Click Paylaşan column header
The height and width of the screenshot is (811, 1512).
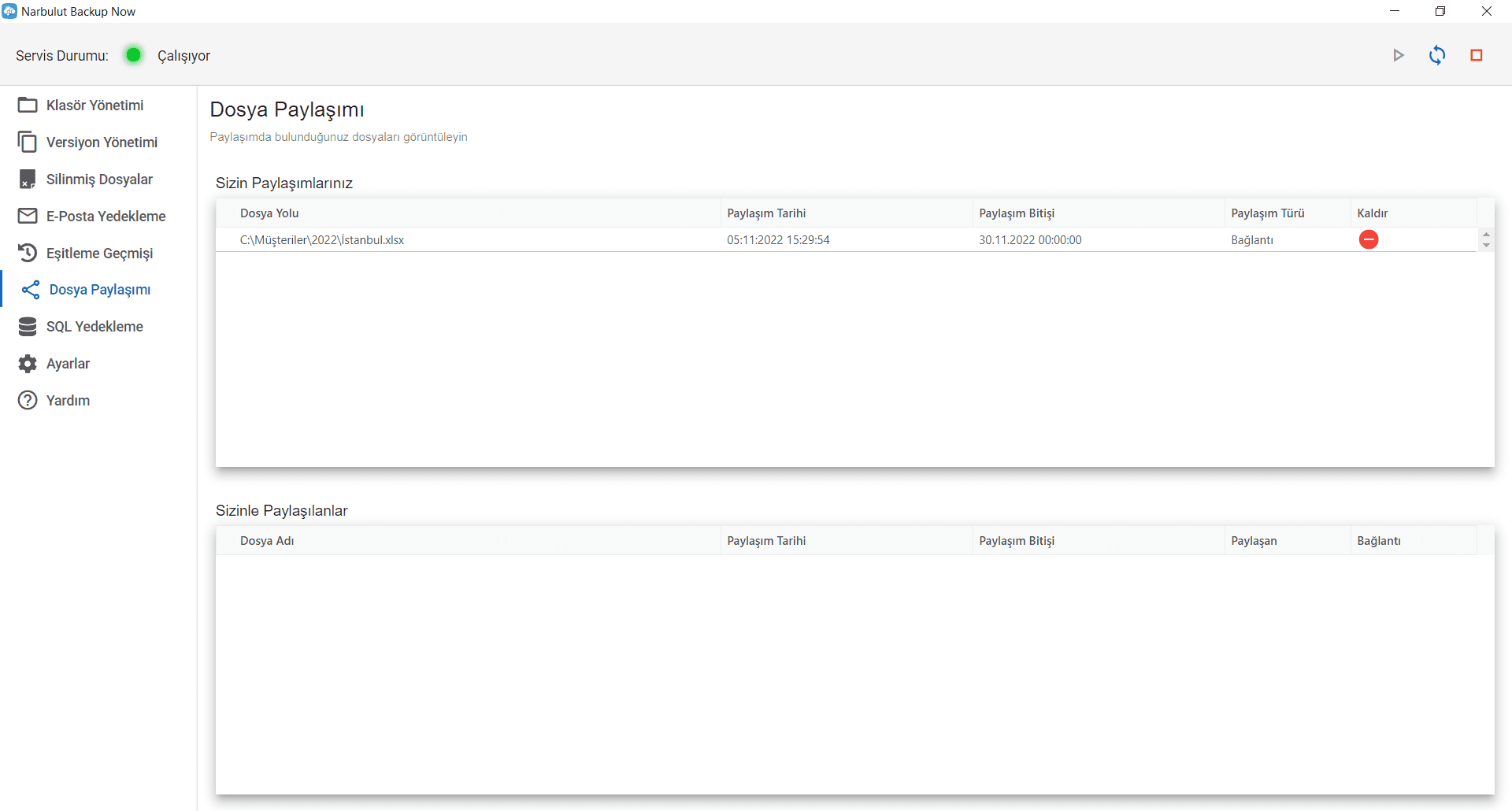pyautogui.click(x=1254, y=541)
